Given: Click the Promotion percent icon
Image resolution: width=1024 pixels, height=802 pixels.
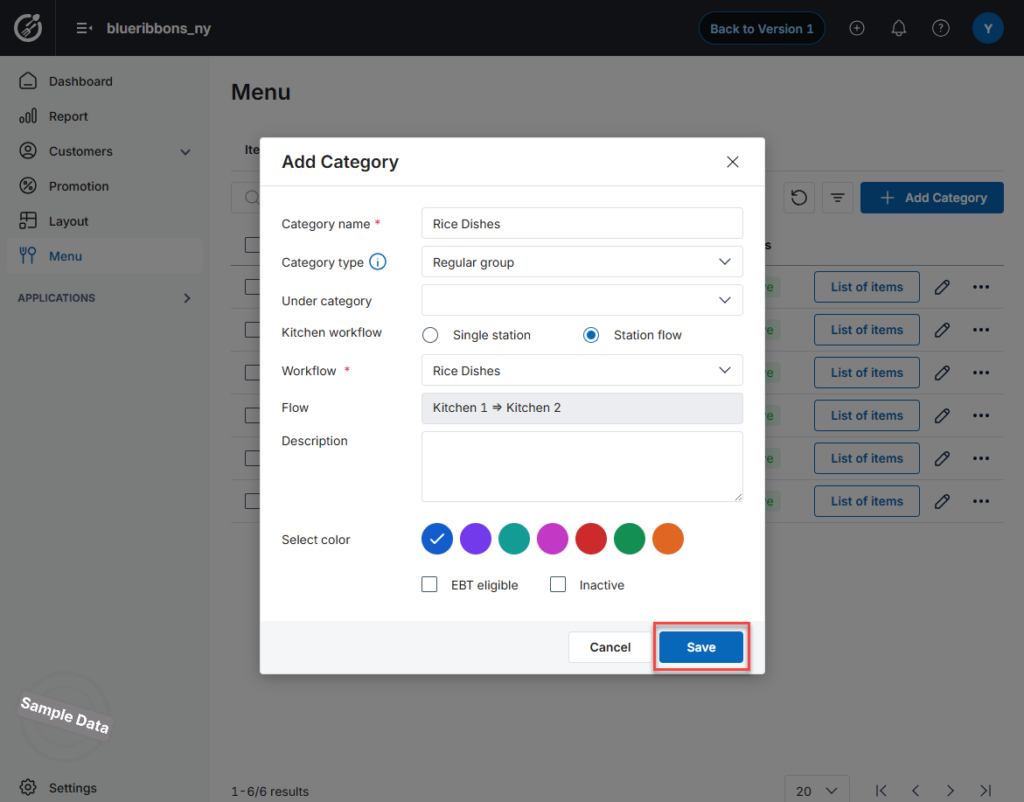Looking at the screenshot, I should [x=28, y=186].
